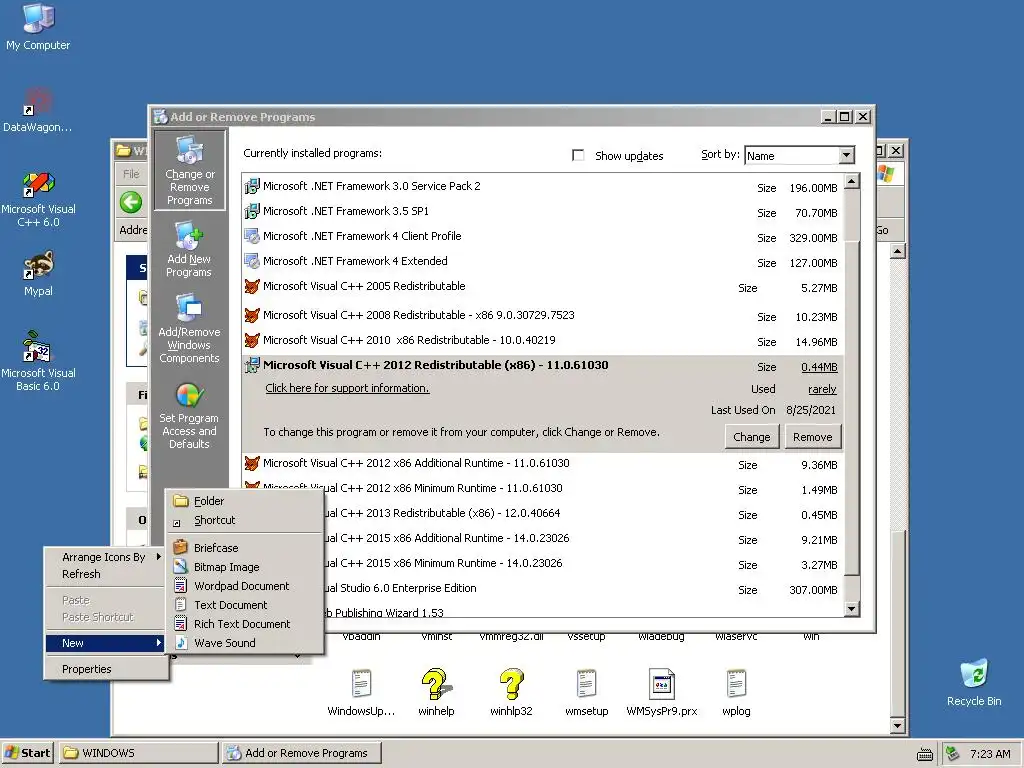
Task: Click the .NET Framework 3.5 SP1 icon
Action: tap(251, 212)
